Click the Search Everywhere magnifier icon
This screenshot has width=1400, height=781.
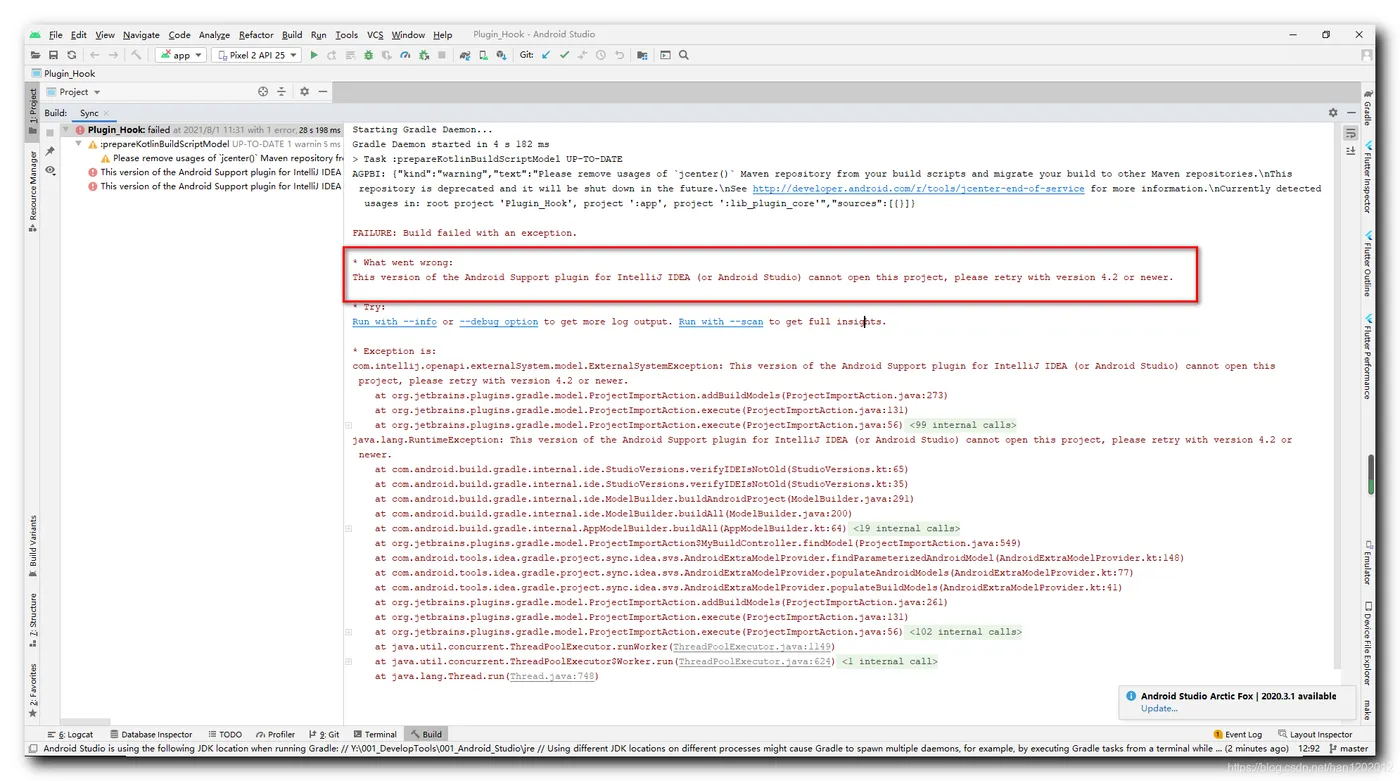[x=684, y=55]
